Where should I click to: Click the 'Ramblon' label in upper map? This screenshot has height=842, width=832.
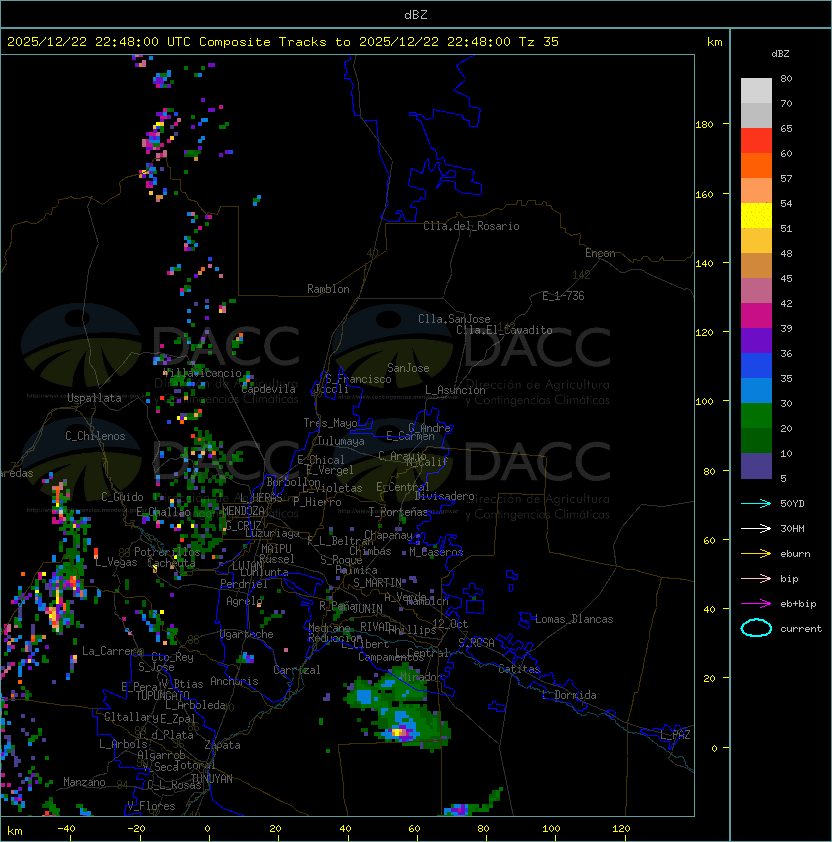coord(328,289)
